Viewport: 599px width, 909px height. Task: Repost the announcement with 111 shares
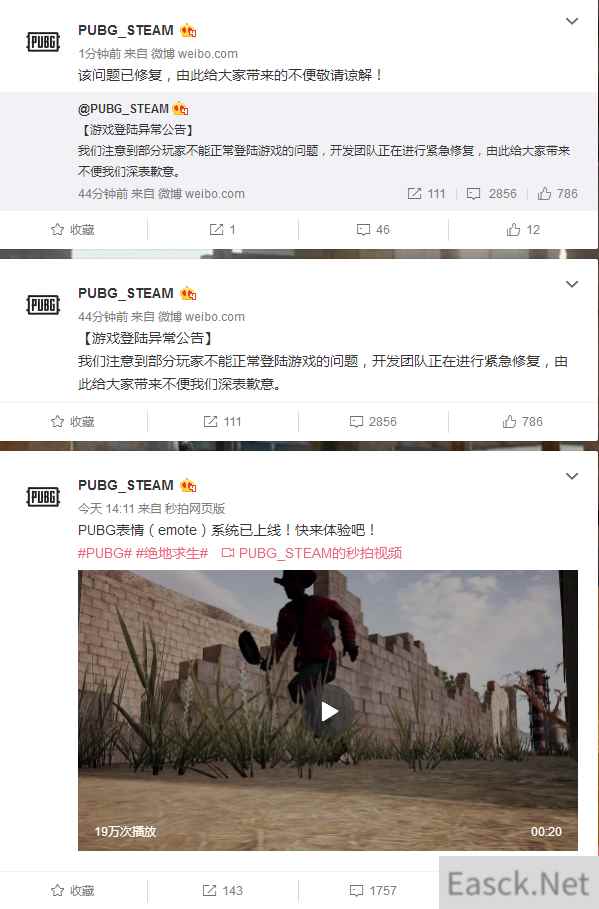[x=223, y=421]
